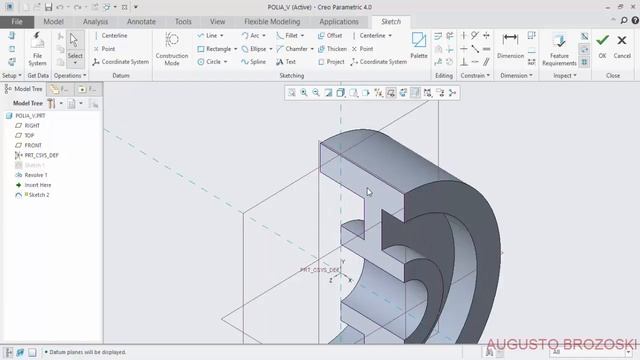Expand the Operations group dropdown
Screen dimensions: 640x360
(x=70, y=76)
